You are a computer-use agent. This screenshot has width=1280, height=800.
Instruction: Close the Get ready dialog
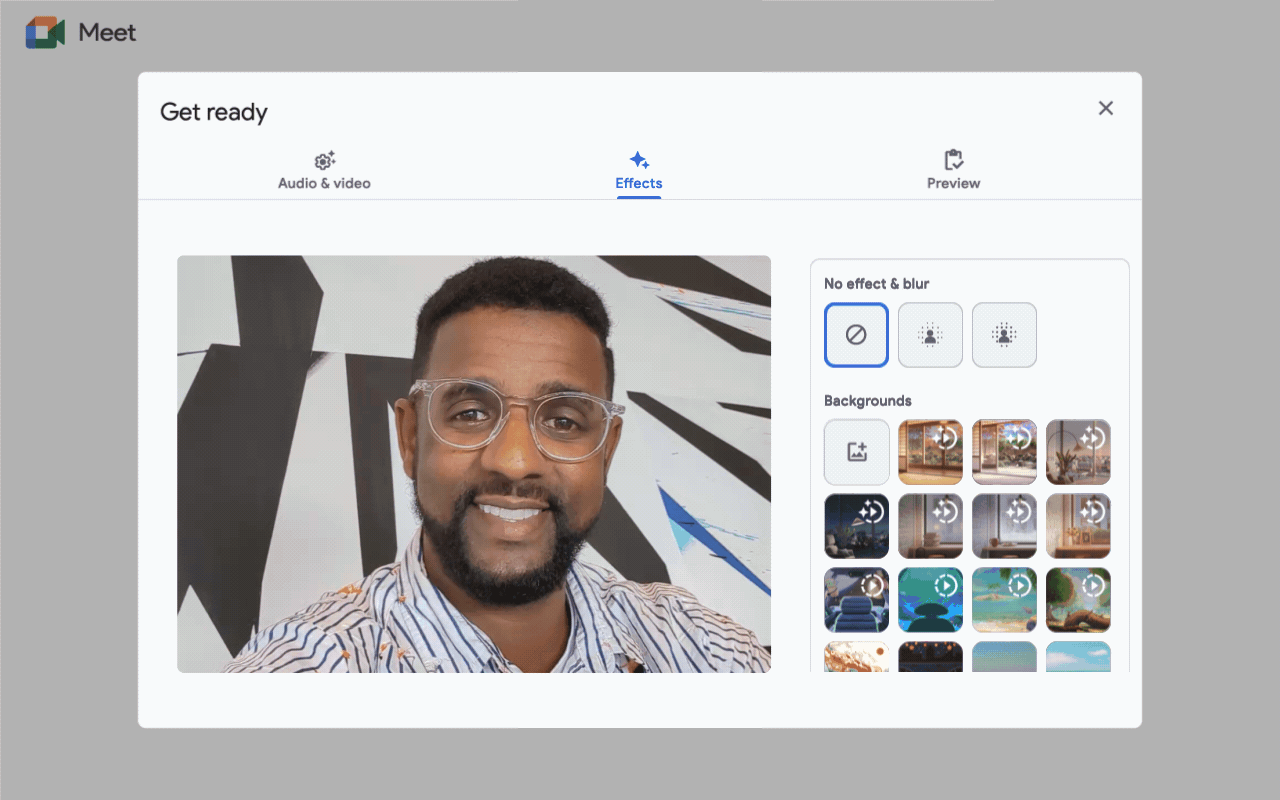[1105, 108]
